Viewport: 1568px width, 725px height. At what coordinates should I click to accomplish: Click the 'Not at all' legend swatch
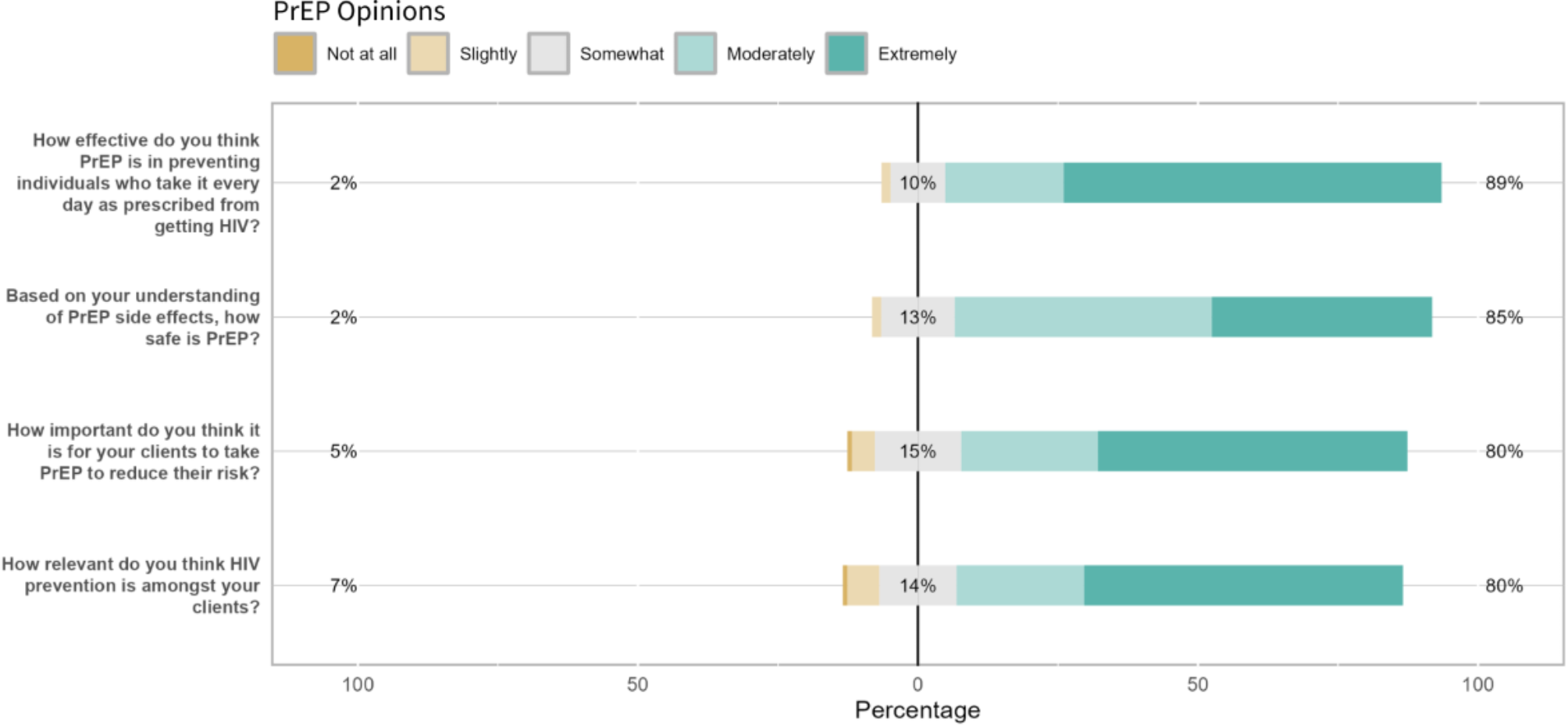click(294, 54)
